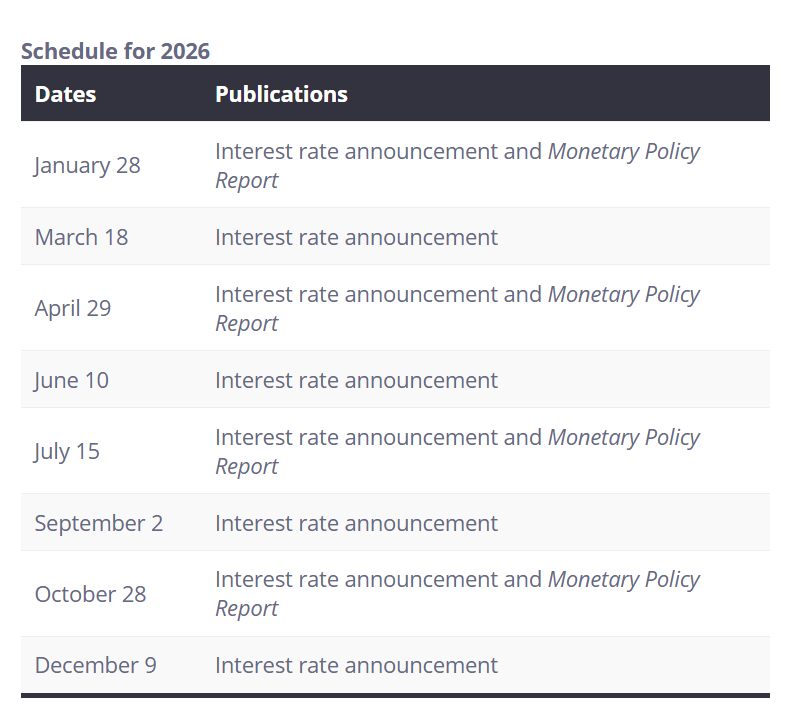Click the "Schedule for 2026" heading
Screen dimensions: 790x711
[x=115, y=51]
